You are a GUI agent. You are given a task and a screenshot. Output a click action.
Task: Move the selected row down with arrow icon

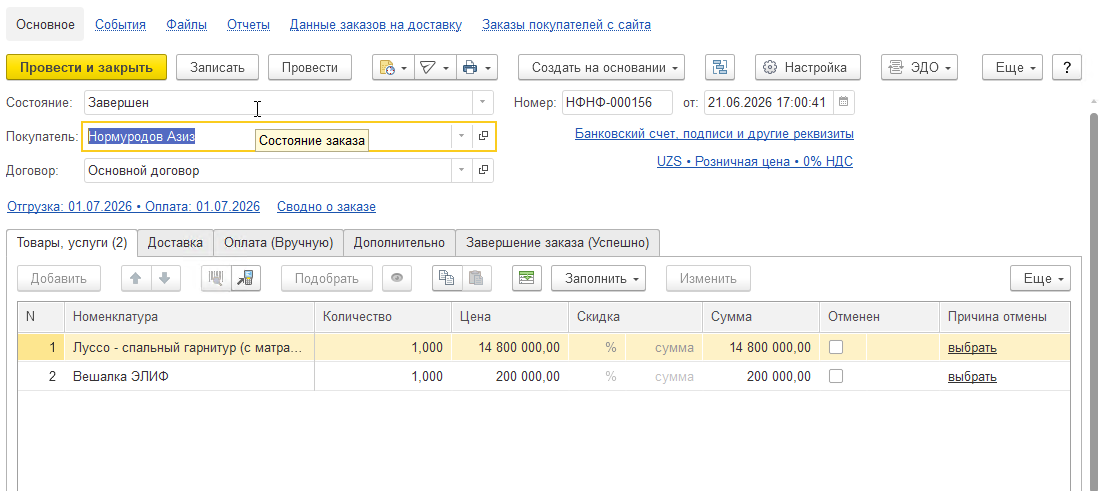pos(165,278)
